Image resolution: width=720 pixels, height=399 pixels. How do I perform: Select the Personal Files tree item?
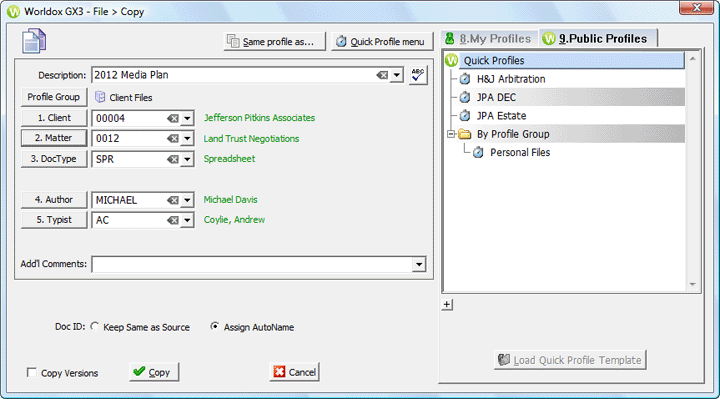(520, 152)
